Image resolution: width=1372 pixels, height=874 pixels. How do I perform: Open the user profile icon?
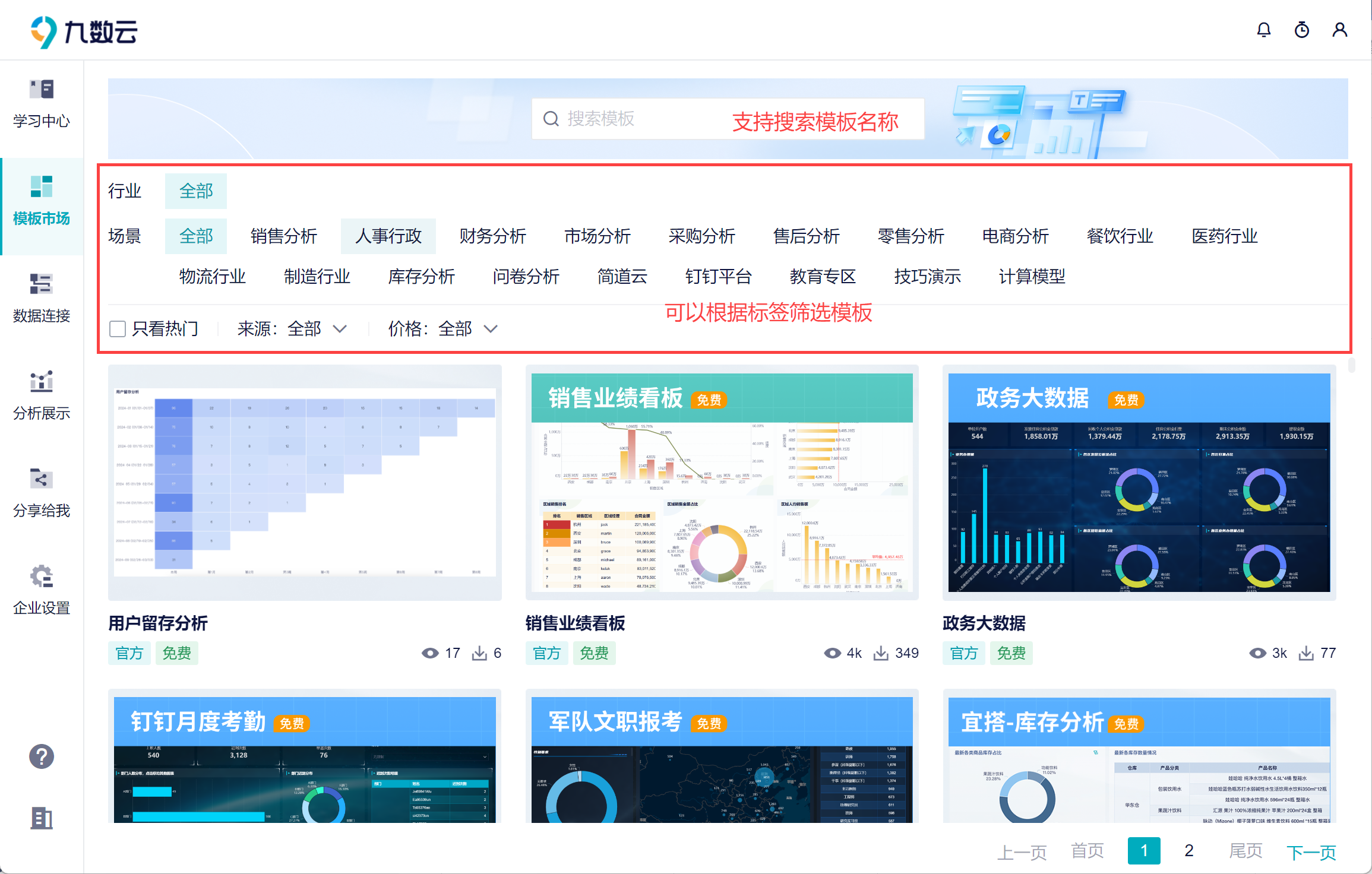pyautogui.click(x=1339, y=30)
